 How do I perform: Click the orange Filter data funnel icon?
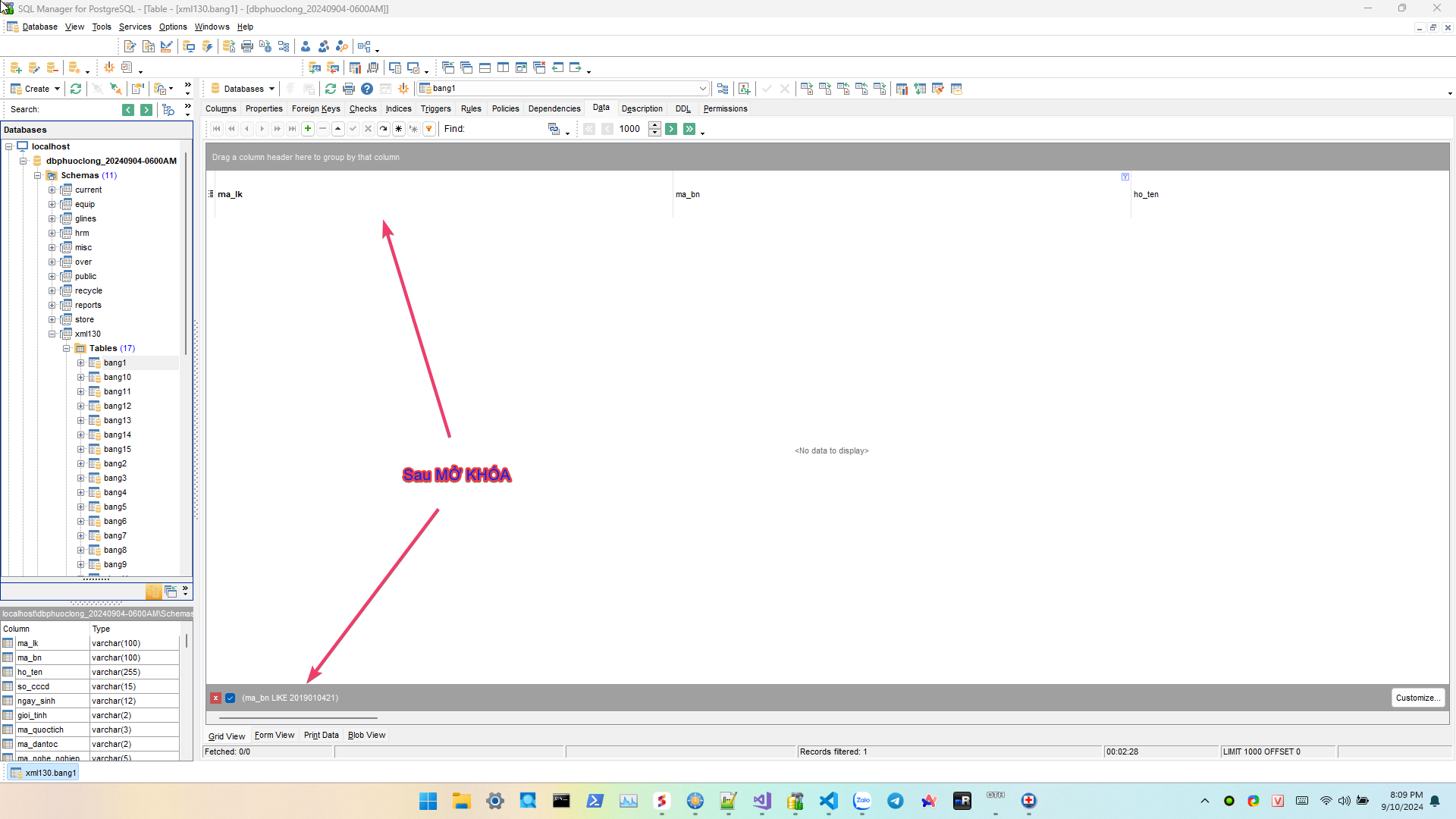(x=429, y=129)
